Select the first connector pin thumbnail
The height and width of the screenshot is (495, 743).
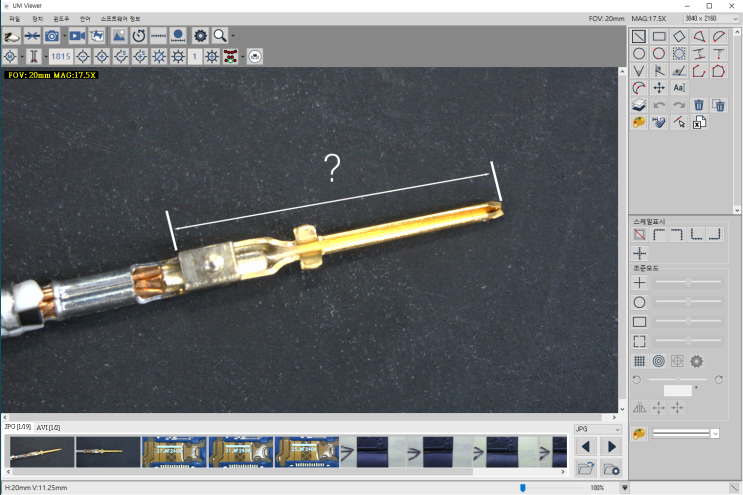click(42, 452)
